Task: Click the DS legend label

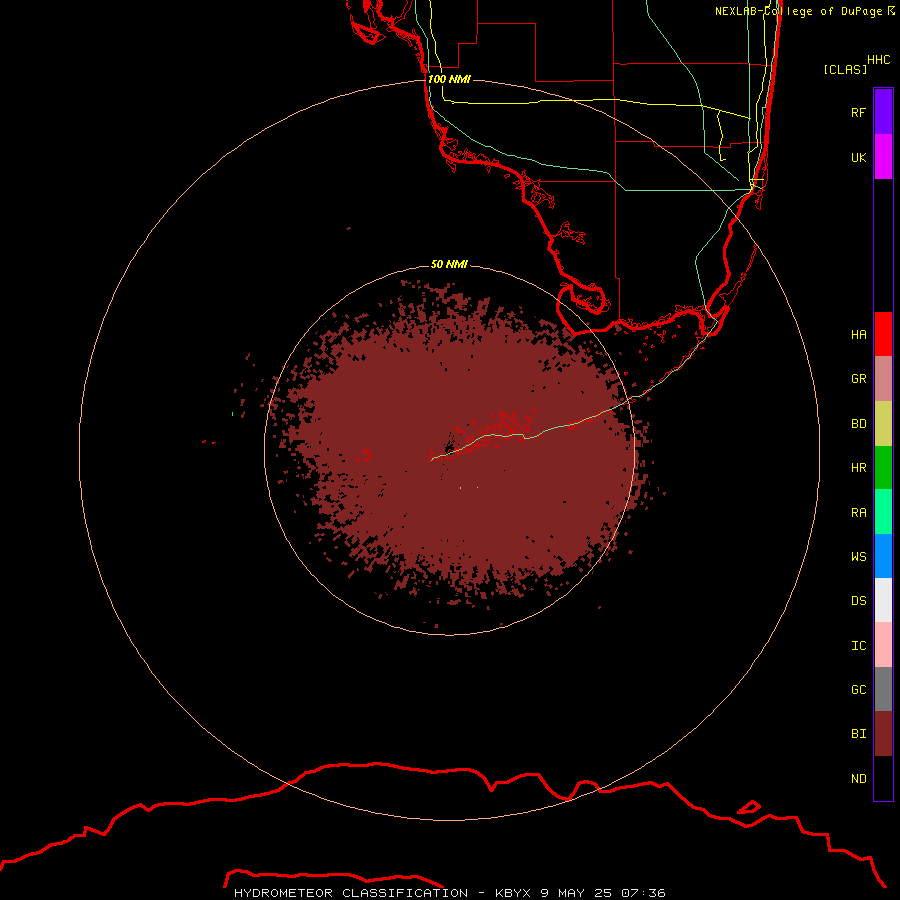Action: (x=858, y=601)
